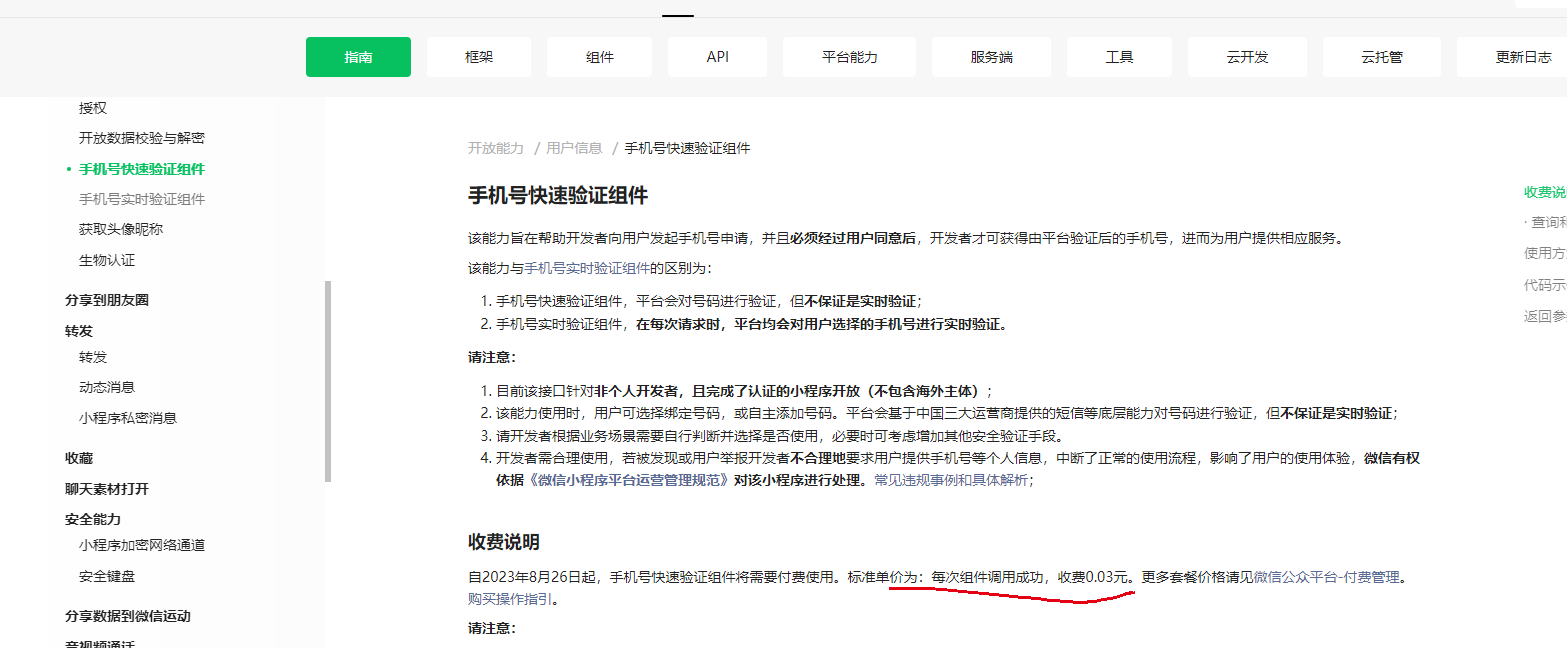
Task: Open the 收藏 sidebar section
Action: pos(79,458)
